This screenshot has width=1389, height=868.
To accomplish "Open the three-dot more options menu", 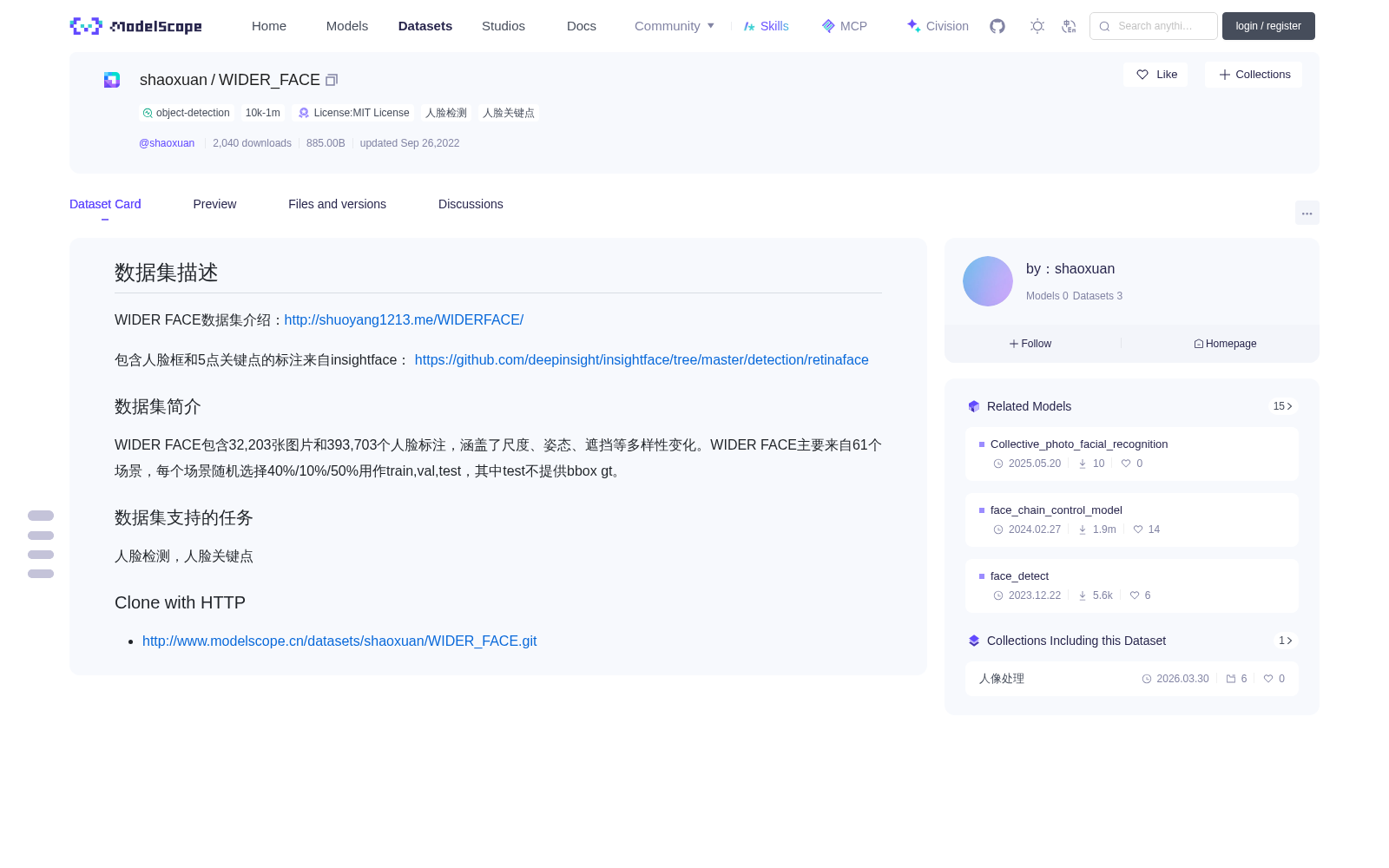I will [x=1307, y=213].
